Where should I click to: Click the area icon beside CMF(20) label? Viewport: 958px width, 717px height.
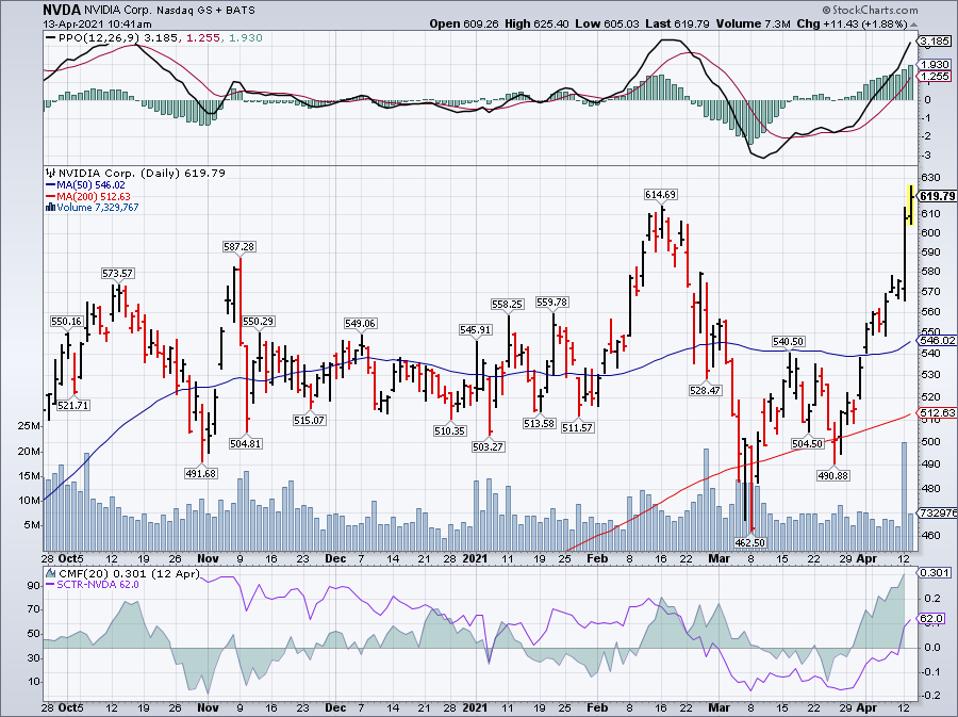pyautogui.click(x=51, y=574)
